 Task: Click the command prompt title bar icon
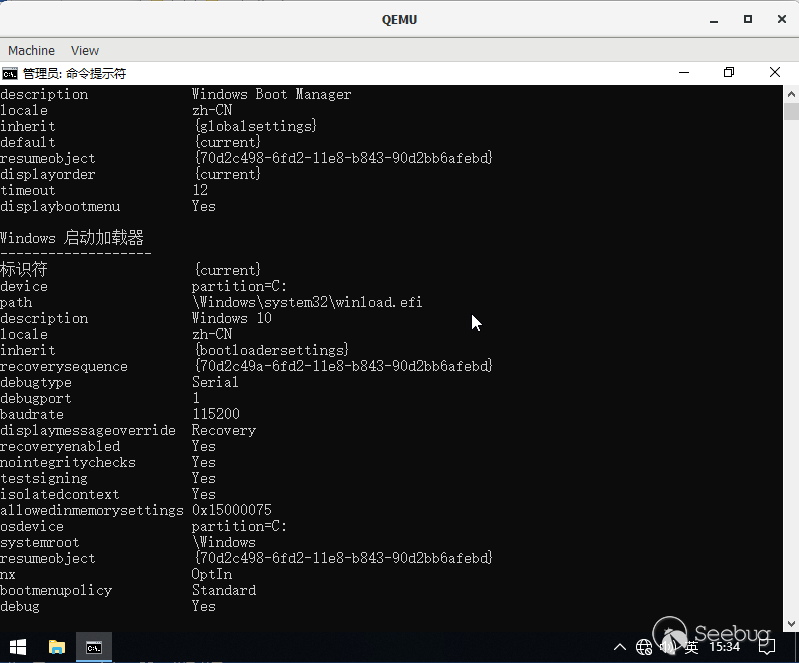[10, 74]
